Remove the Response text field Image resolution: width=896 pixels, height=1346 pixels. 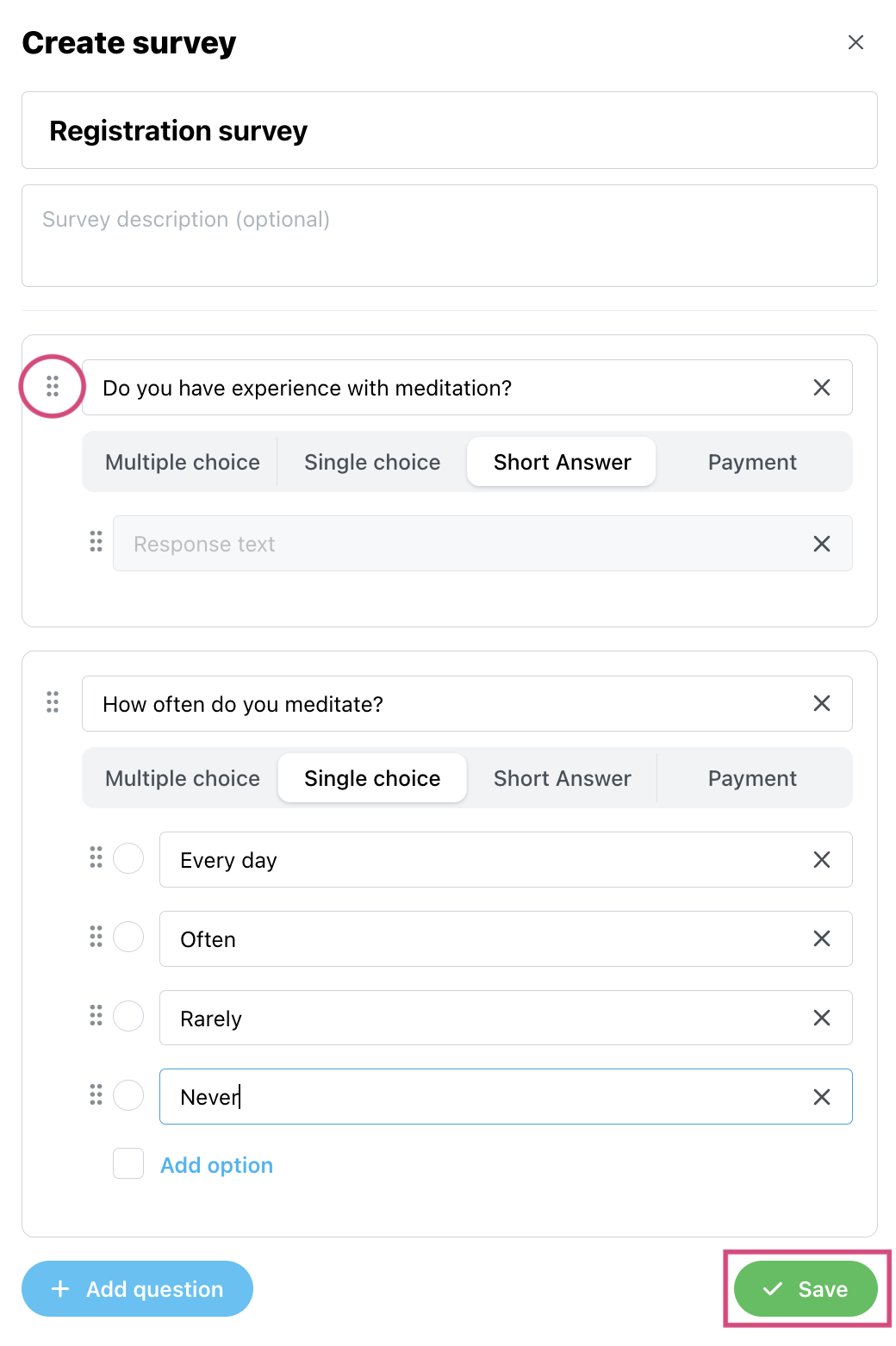tap(822, 544)
